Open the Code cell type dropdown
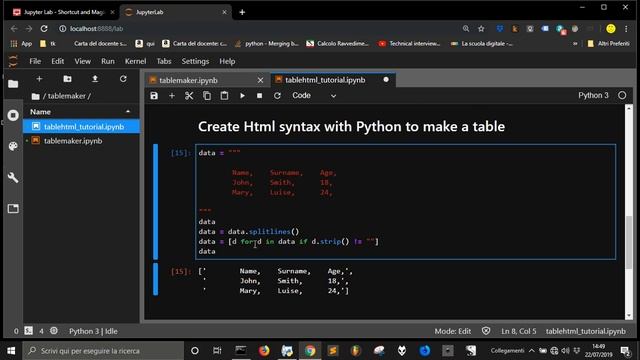The image size is (640, 360). (x=313, y=96)
